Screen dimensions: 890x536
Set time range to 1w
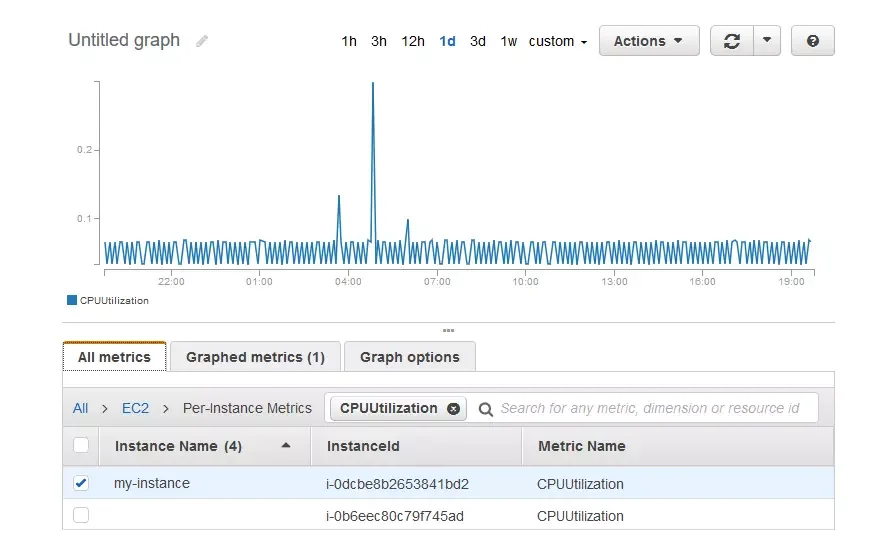pos(509,41)
